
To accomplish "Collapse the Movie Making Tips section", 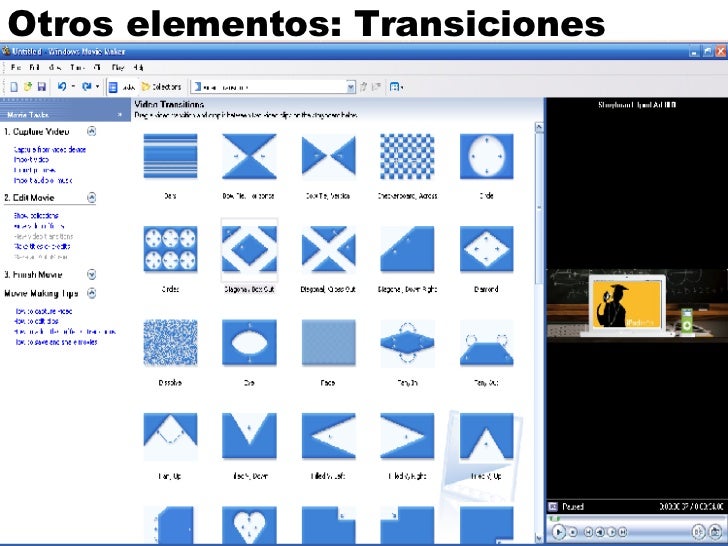I will click(91, 293).
